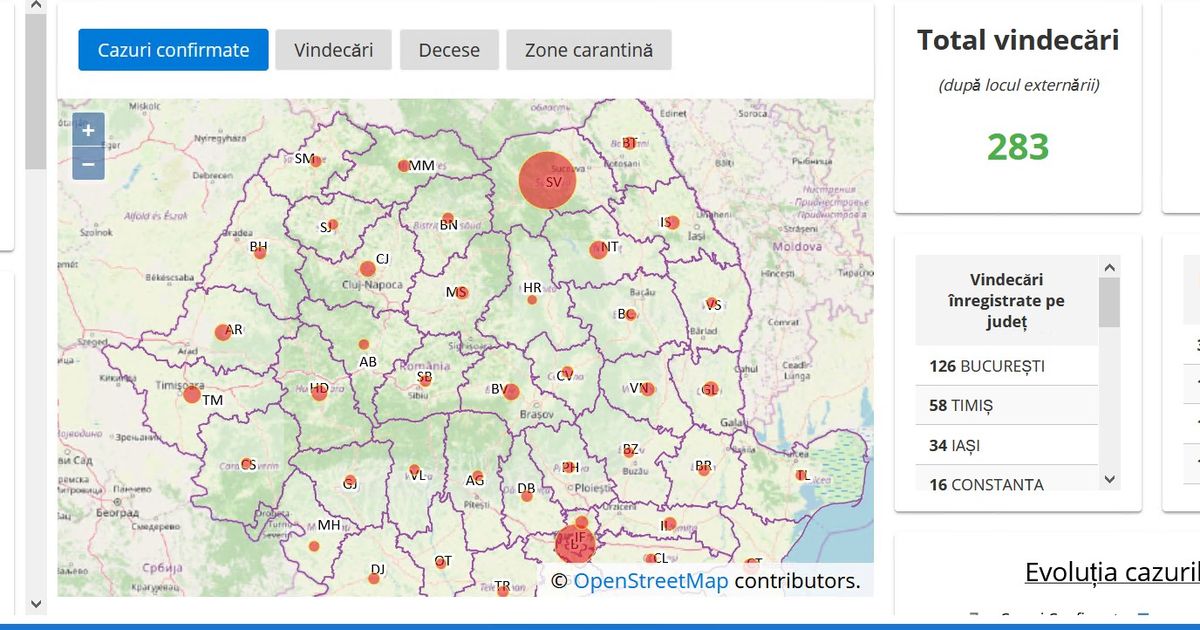Open the Evoluția cazurilor link
Viewport: 1200px width, 630px height.
point(1112,571)
